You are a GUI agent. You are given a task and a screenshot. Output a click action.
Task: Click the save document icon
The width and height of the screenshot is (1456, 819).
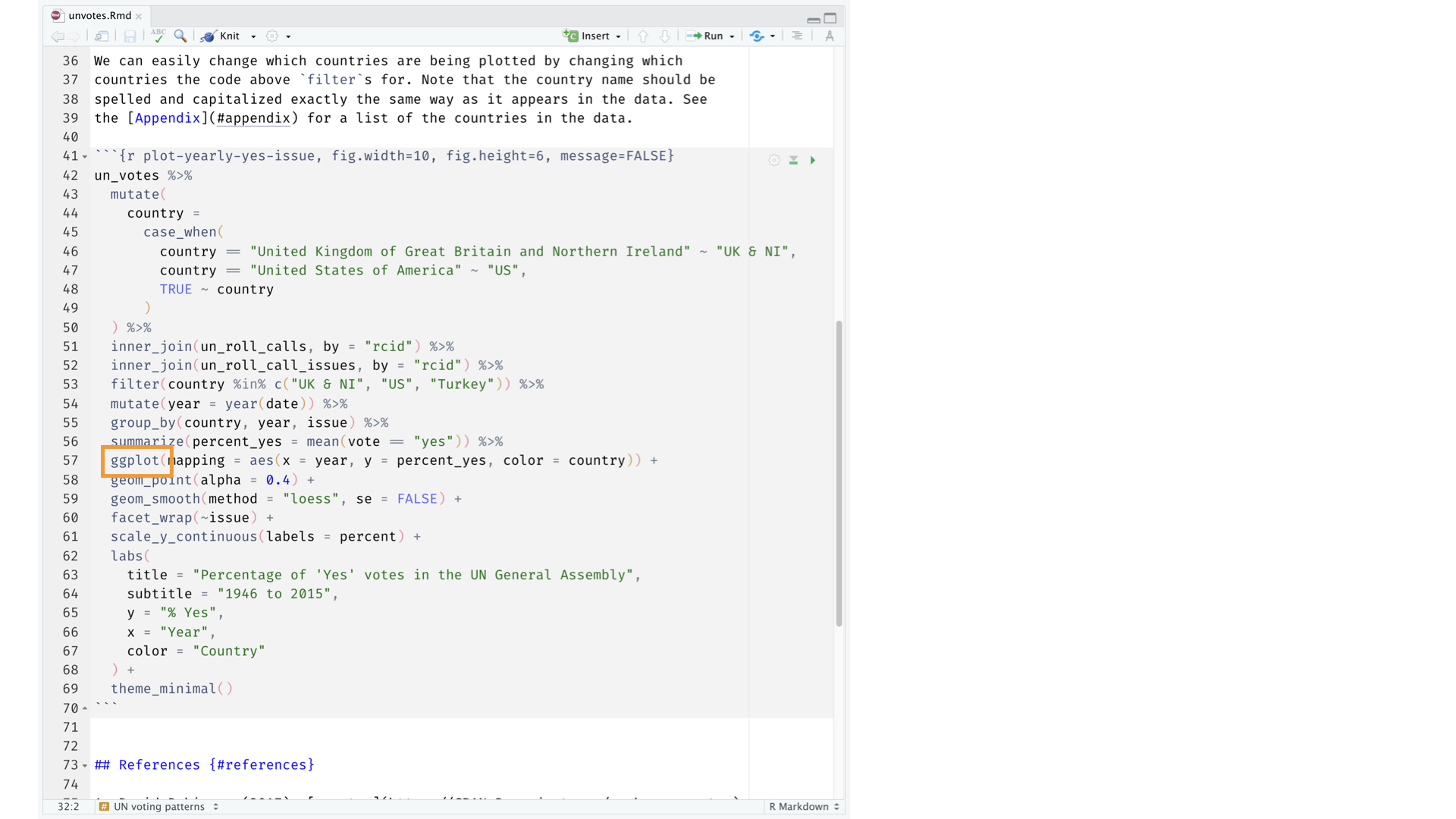pyautogui.click(x=130, y=36)
